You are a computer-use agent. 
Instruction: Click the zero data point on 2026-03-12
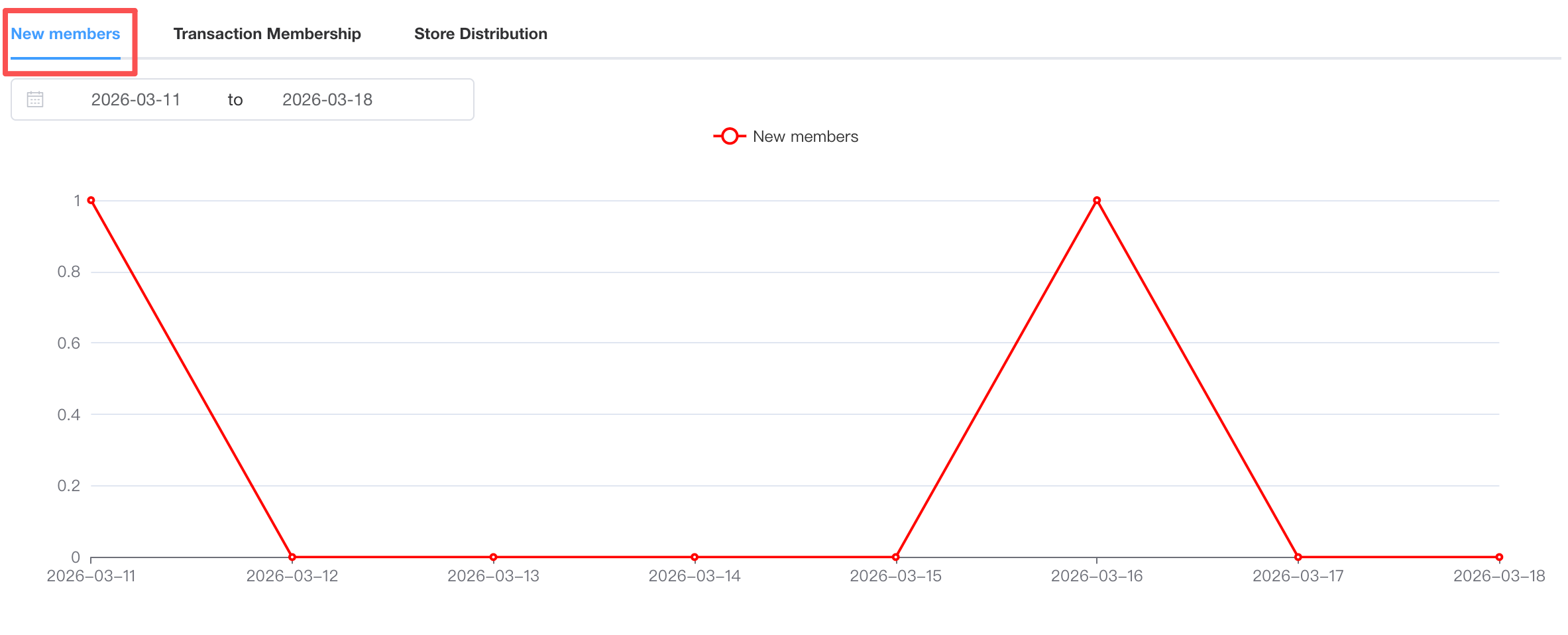tap(292, 557)
